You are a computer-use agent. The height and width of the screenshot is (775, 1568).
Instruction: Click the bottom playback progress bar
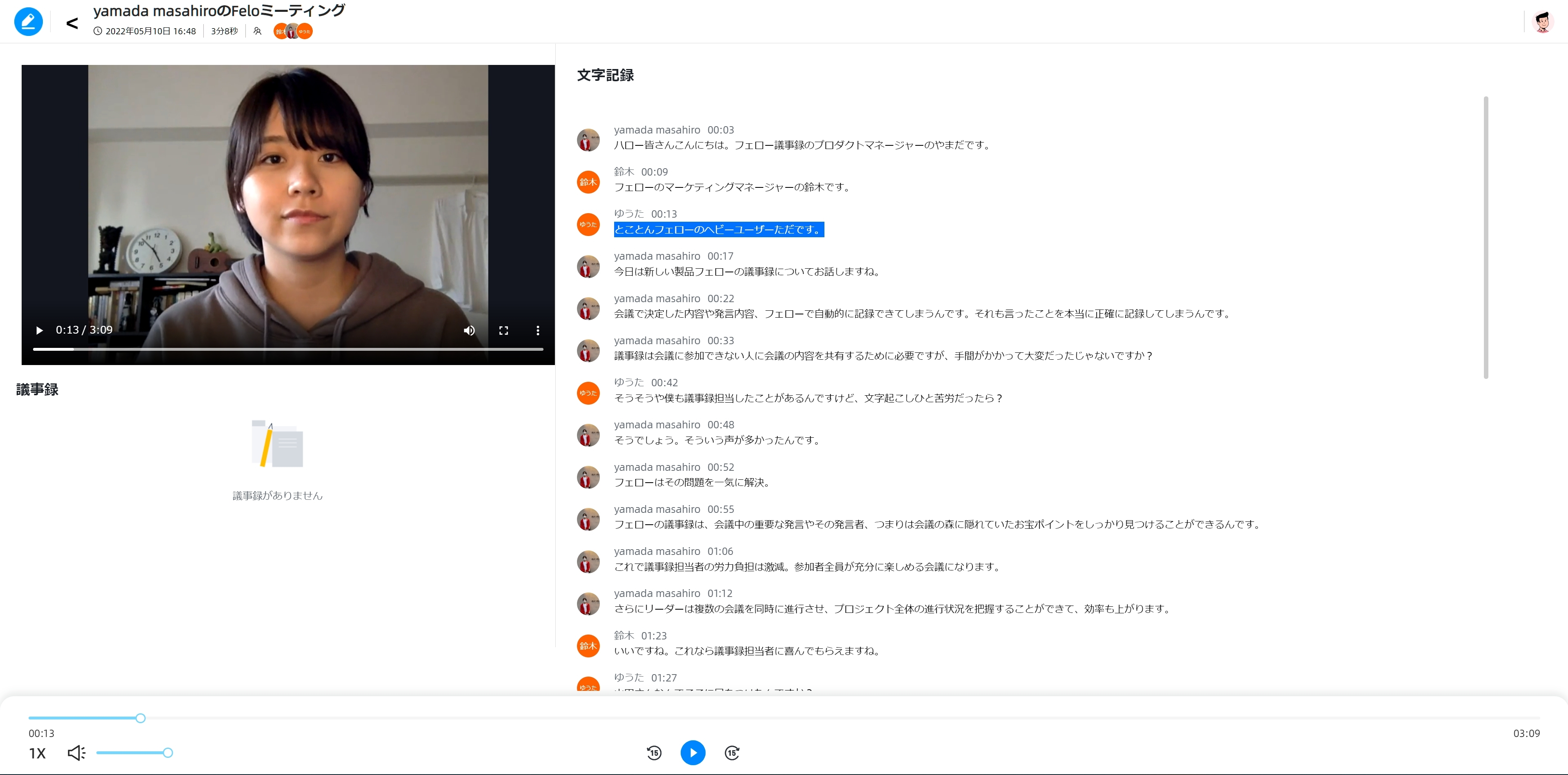784,718
